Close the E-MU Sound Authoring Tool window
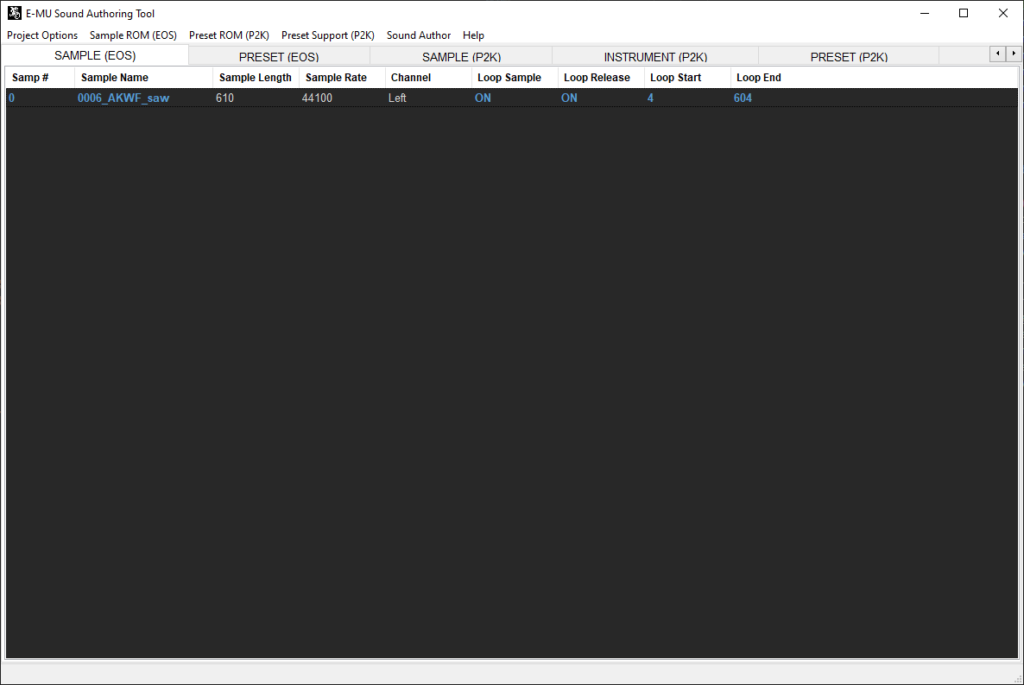1024x685 pixels. click(x=1003, y=13)
